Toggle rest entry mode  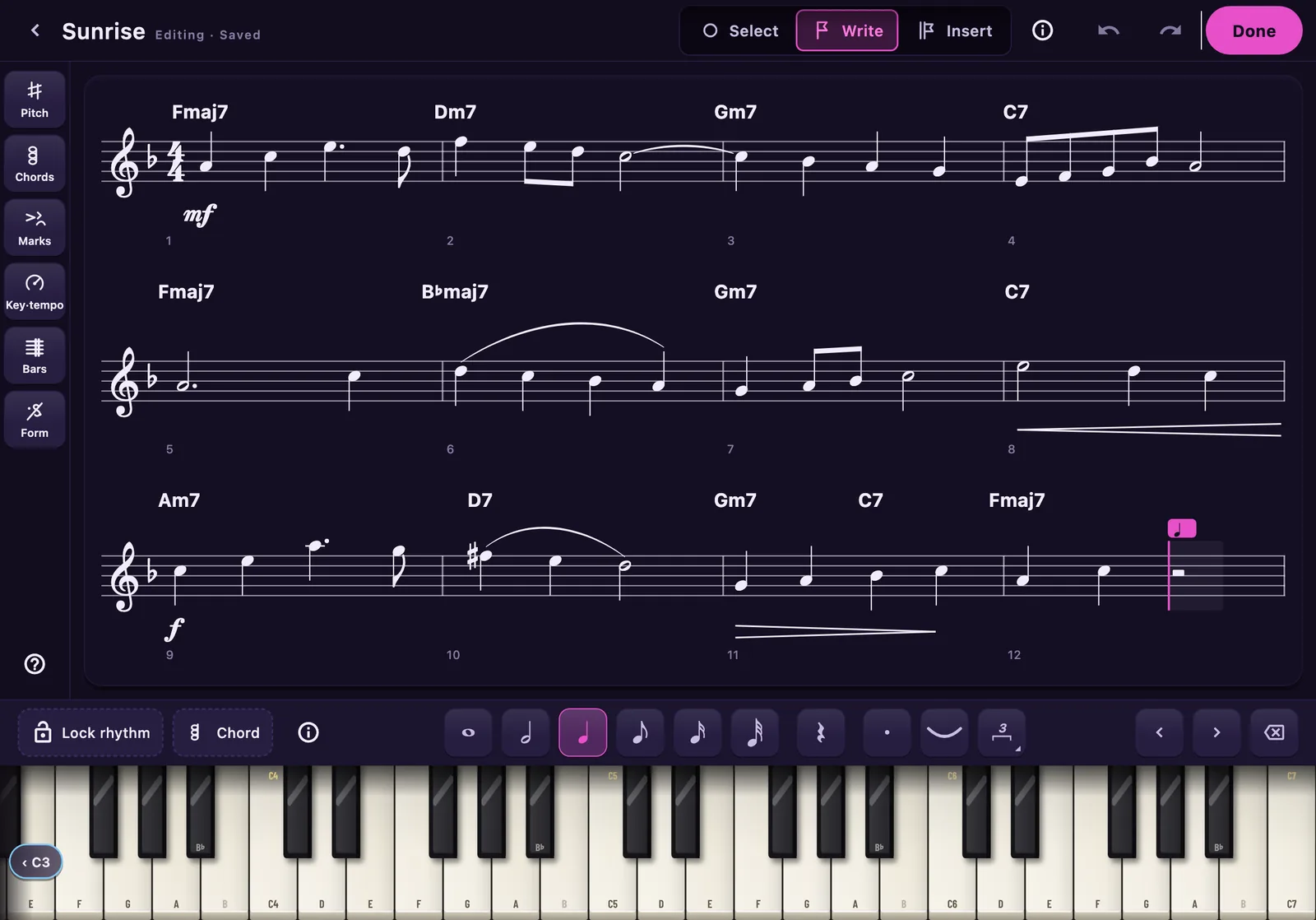coord(821,732)
